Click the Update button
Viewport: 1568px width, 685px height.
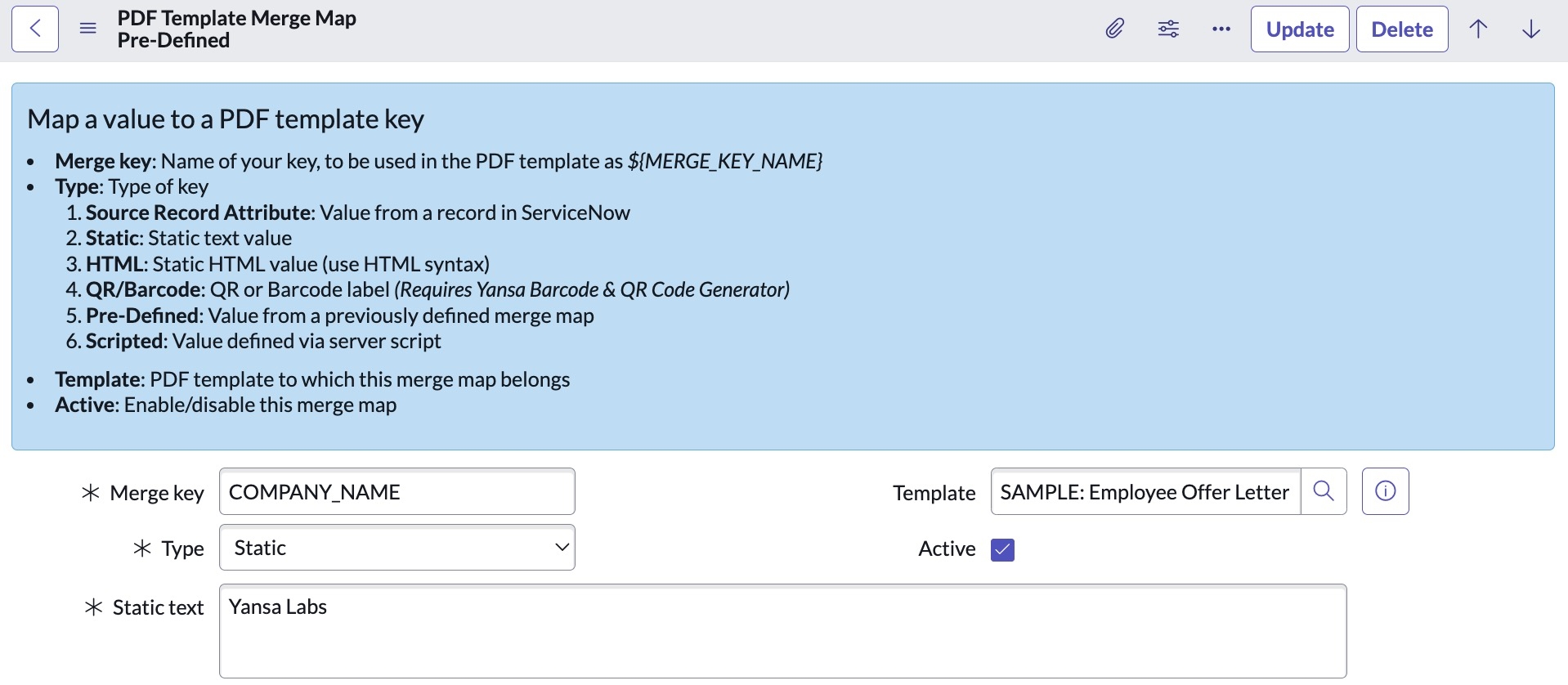pyautogui.click(x=1300, y=29)
